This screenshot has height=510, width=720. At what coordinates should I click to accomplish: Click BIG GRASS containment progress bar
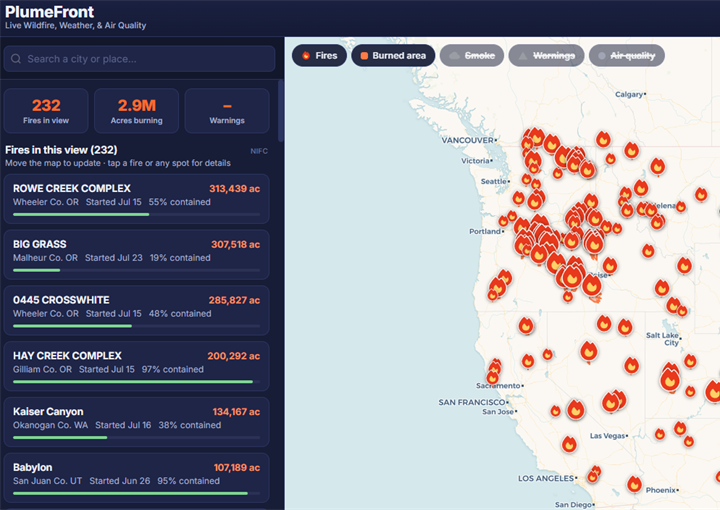pos(136,270)
